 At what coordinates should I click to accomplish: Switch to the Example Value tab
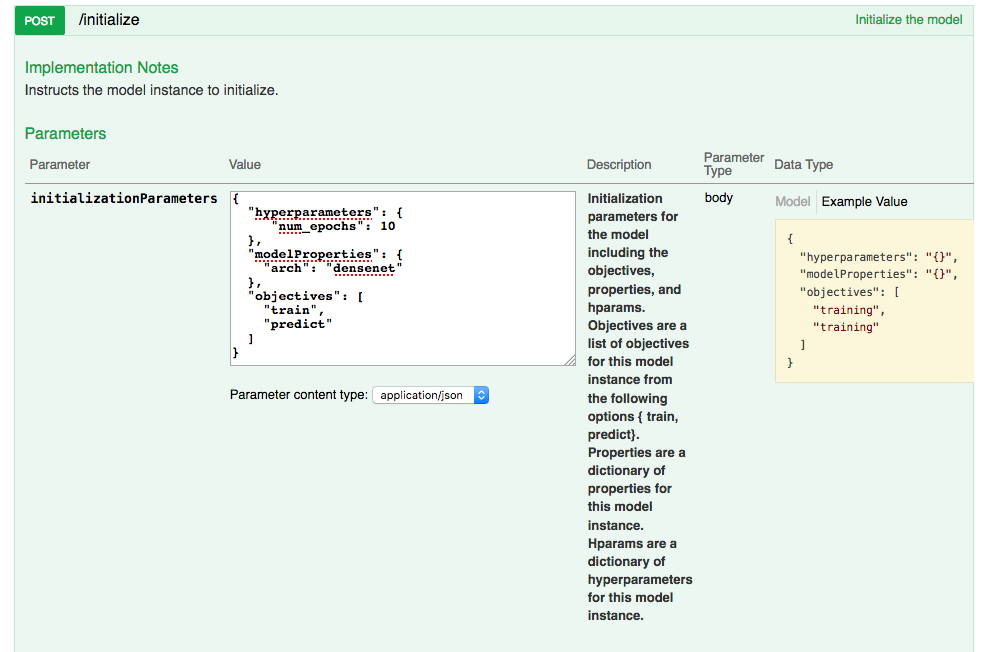[x=864, y=201]
